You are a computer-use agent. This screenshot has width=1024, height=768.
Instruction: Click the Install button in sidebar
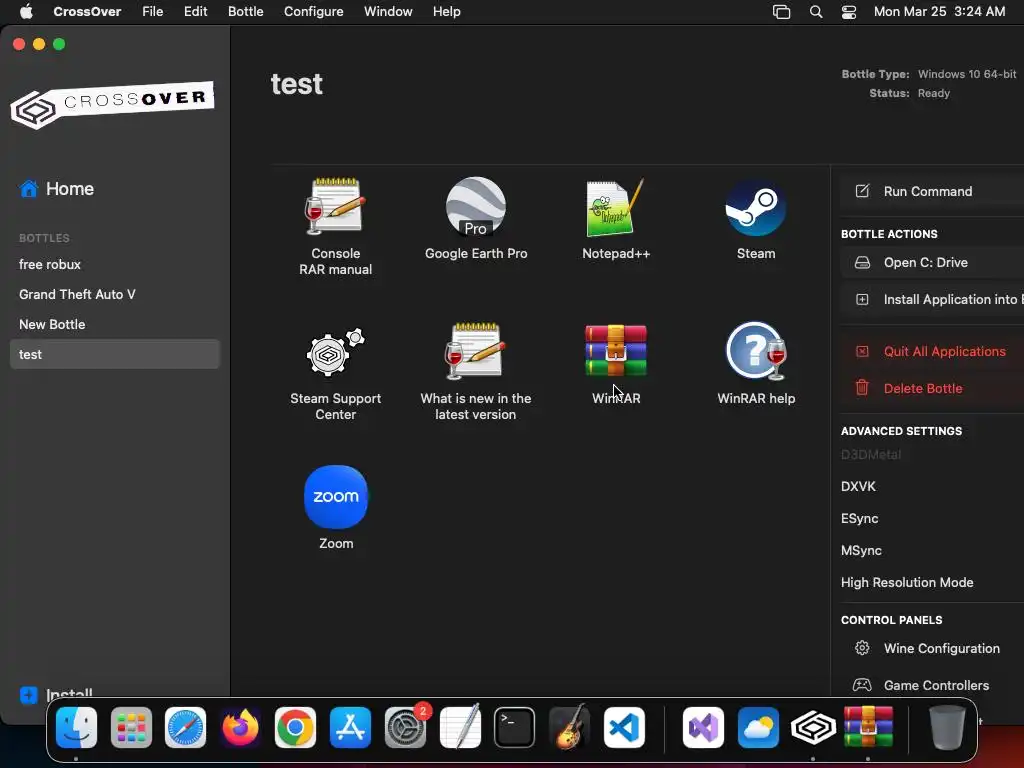[x=56, y=694]
